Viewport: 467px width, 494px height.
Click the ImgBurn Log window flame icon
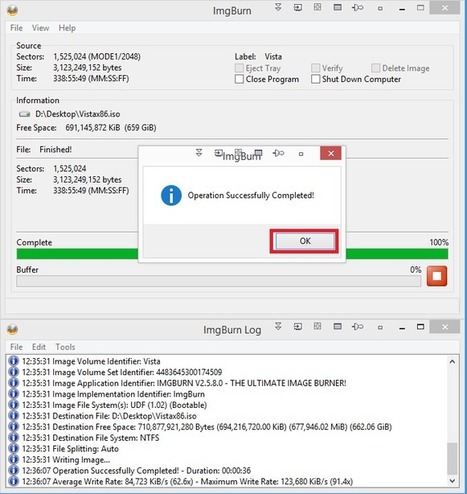pyautogui.click(x=12, y=329)
